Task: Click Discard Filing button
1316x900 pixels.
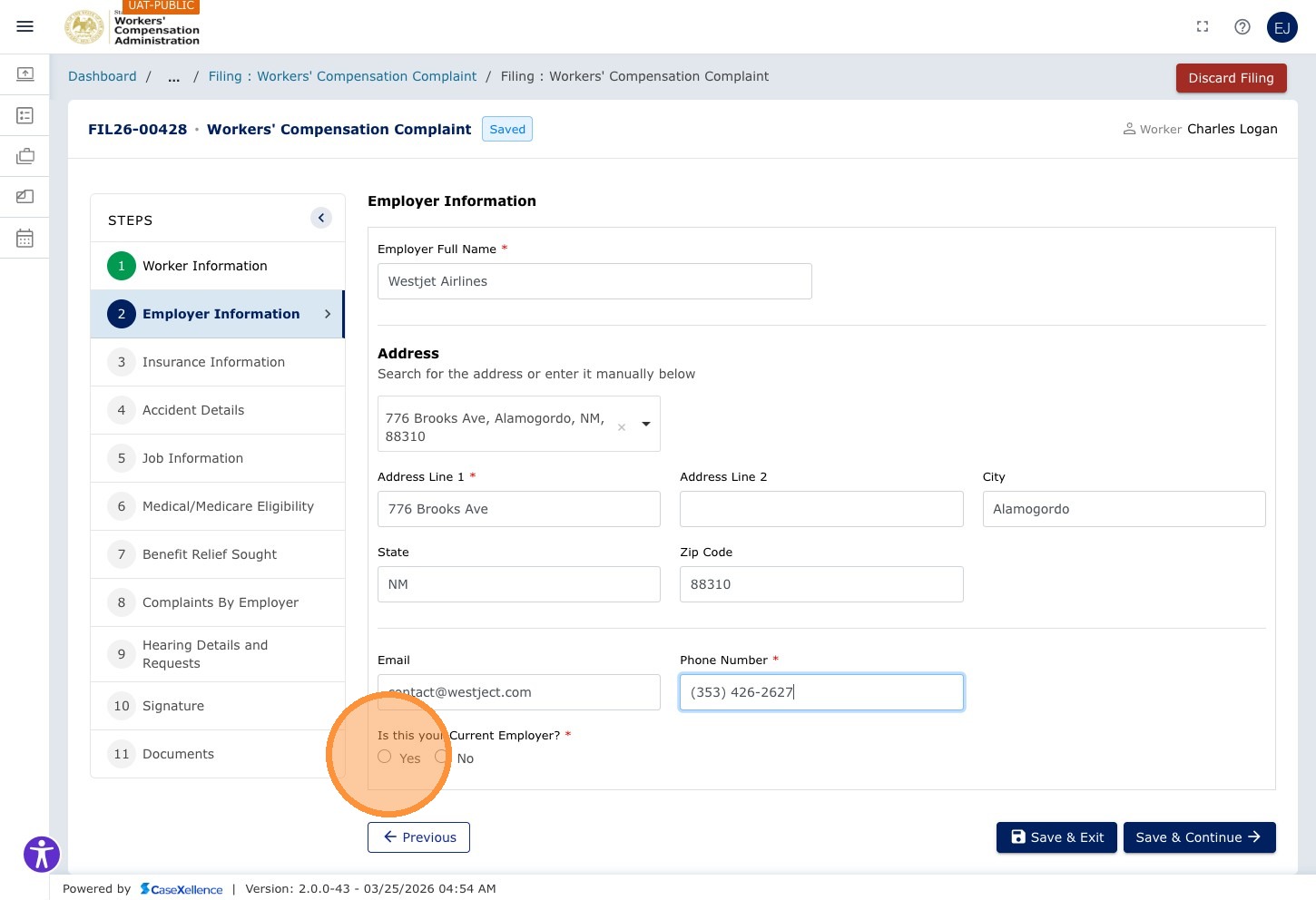Action: point(1232,78)
